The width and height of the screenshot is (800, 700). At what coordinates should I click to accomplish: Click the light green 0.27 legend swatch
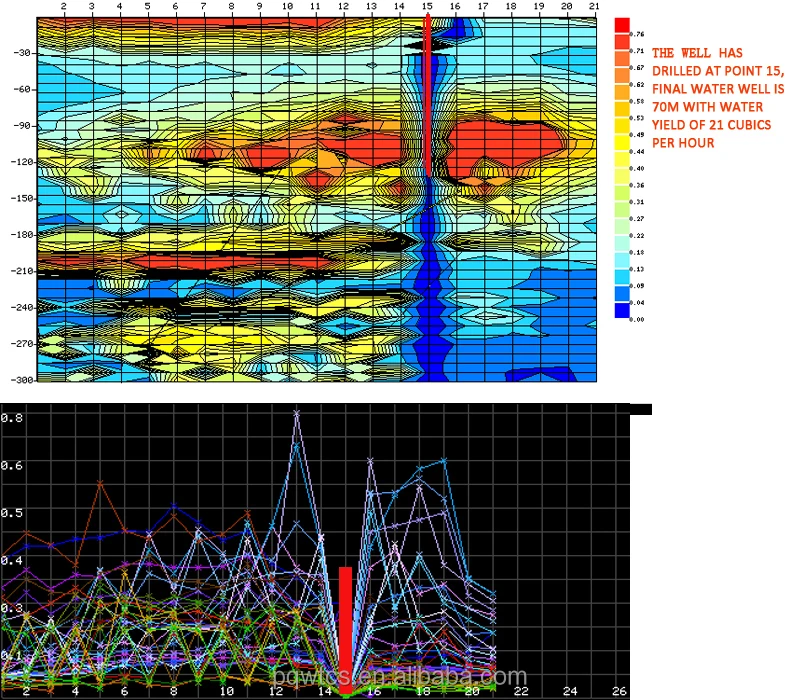tap(622, 210)
